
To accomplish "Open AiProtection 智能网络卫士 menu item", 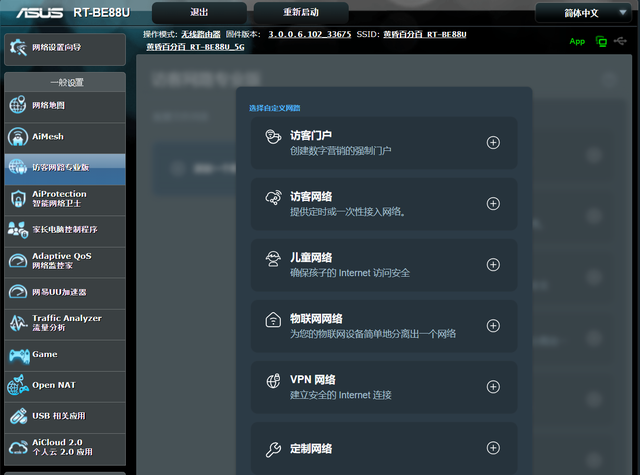I will point(65,199).
